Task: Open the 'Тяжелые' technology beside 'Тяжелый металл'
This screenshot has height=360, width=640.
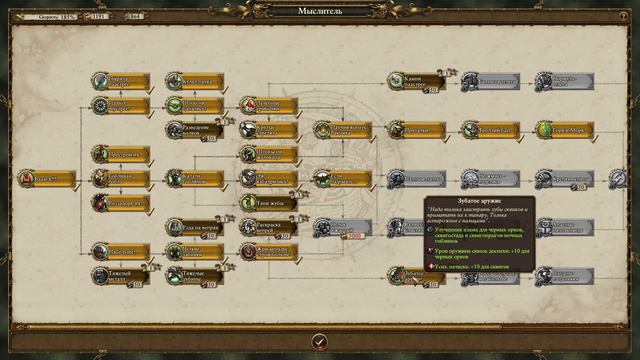Action: pos(195,276)
